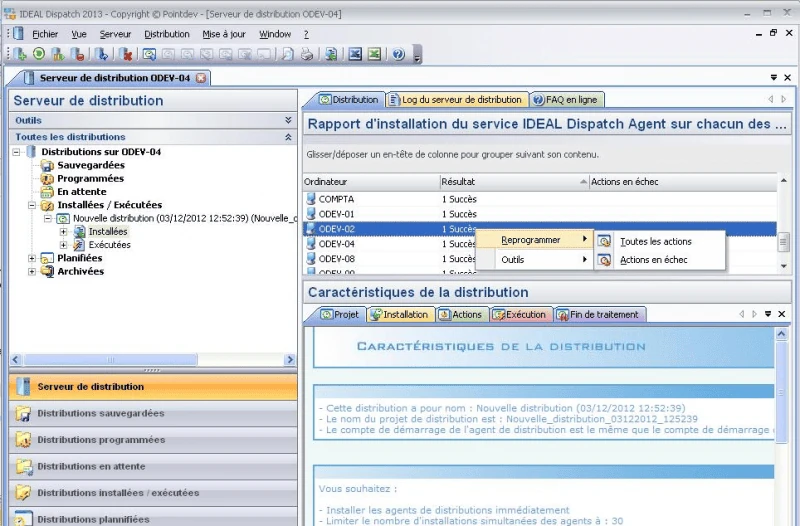
Task: Sort by the Actions en échec column header
Action: tap(683, 182)
